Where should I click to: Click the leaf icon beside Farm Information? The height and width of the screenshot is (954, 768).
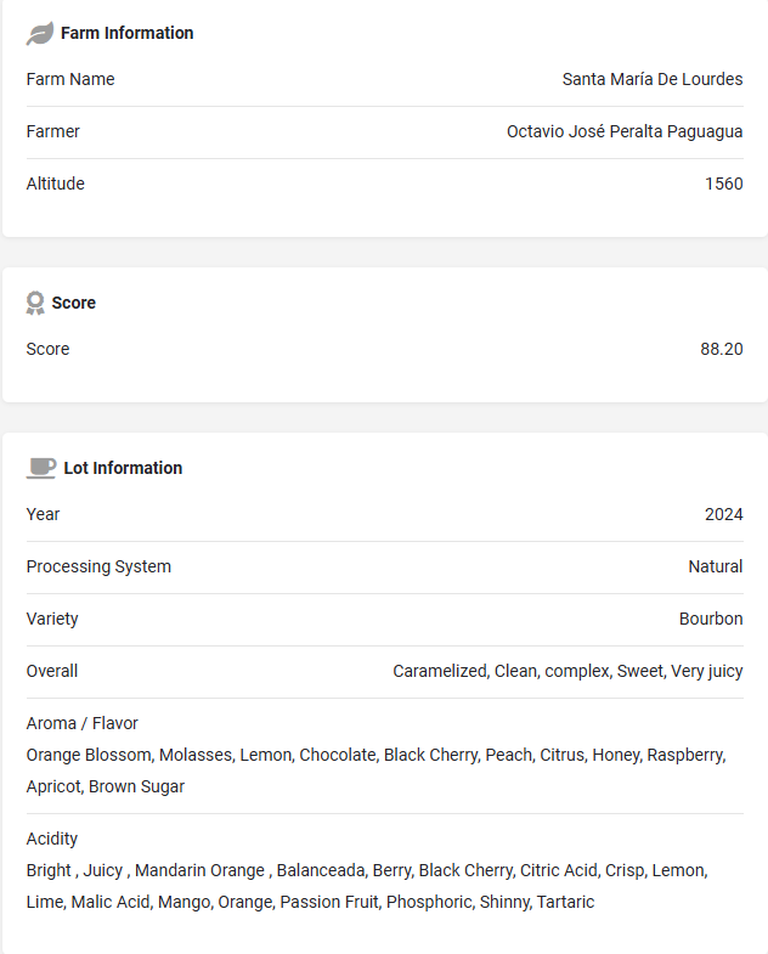point(40,33)
